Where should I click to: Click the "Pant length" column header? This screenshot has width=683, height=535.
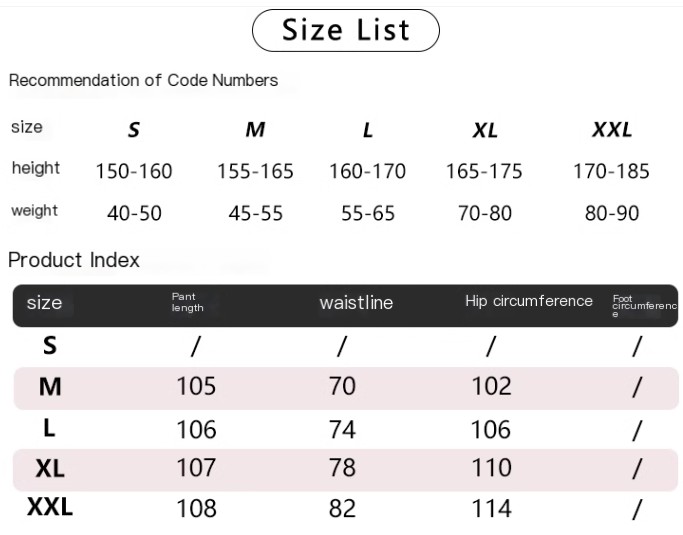pos(187,302)
